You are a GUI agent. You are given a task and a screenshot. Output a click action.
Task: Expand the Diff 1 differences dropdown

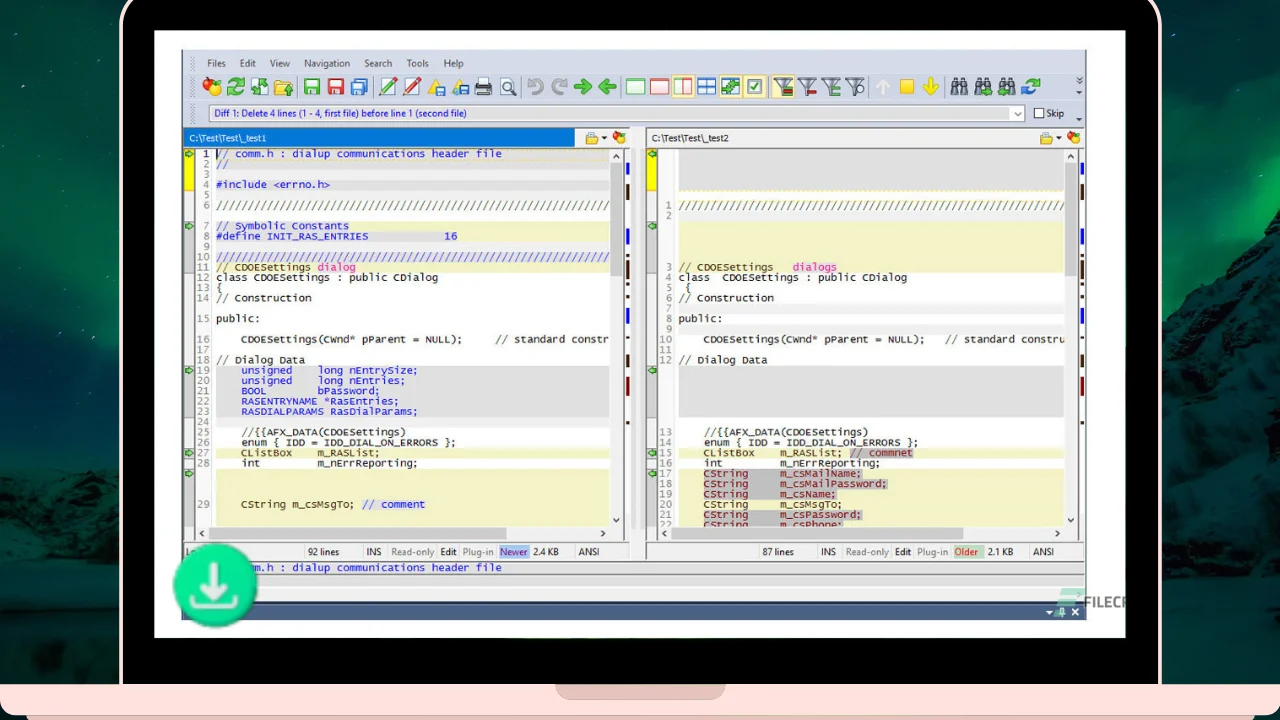tap(1018, 113)
